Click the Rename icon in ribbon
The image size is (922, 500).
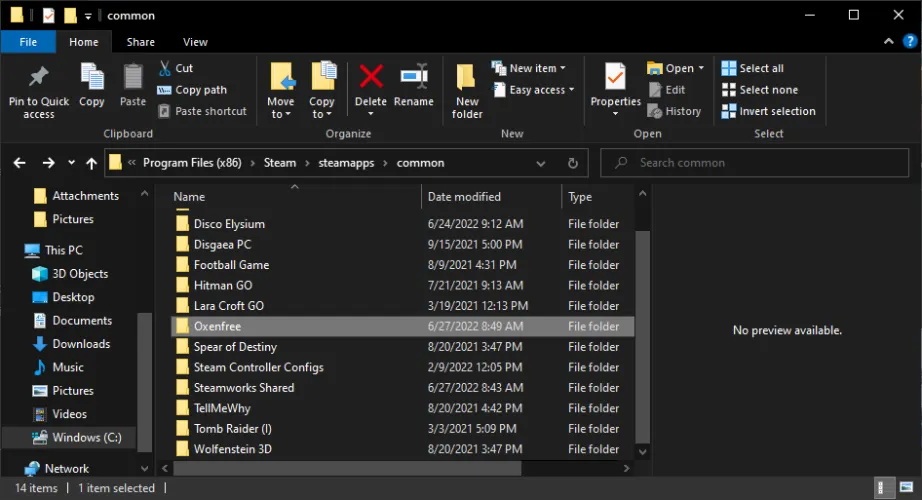pyautogui.click(x=413, y=78)
